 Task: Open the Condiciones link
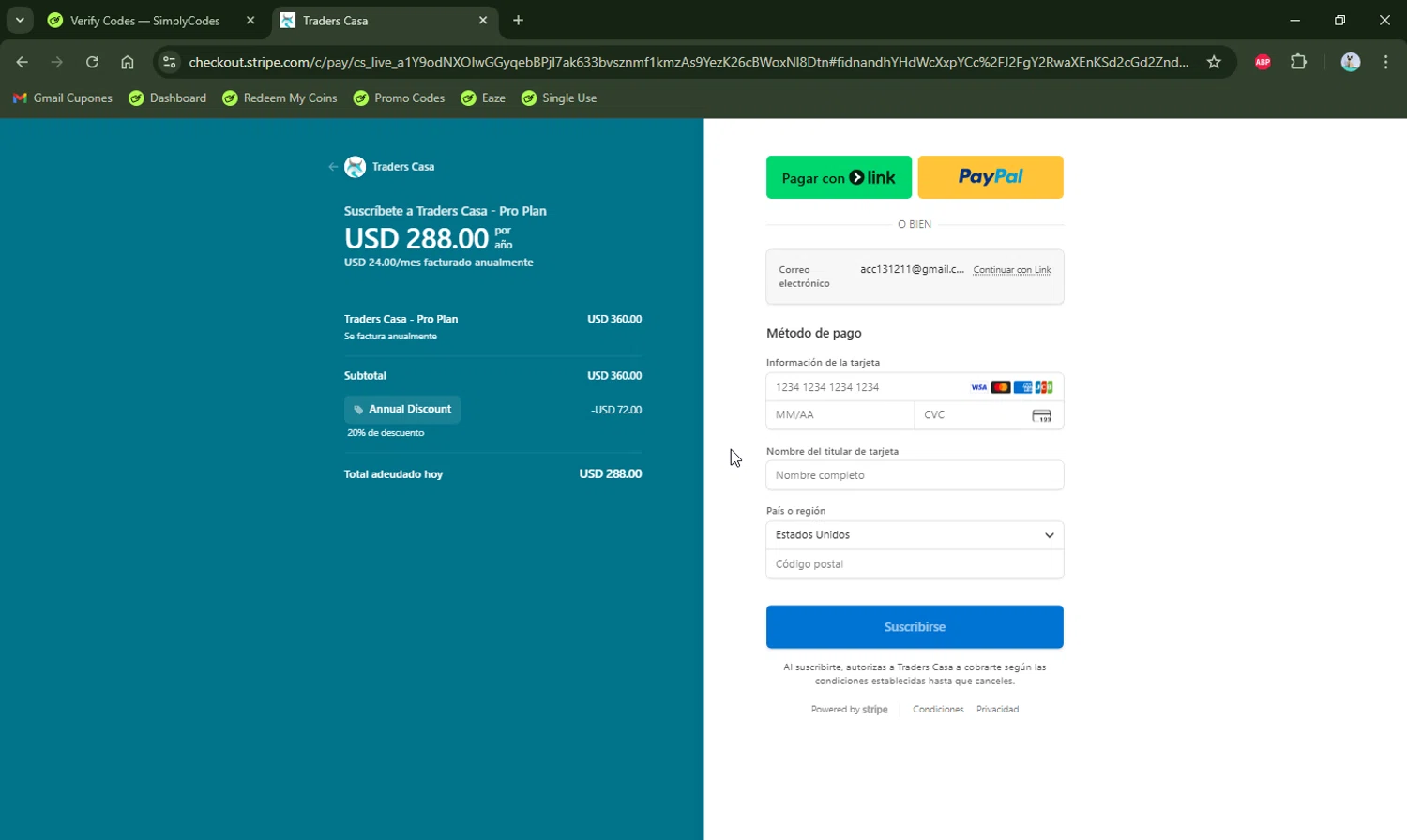[x=938, y=710]
